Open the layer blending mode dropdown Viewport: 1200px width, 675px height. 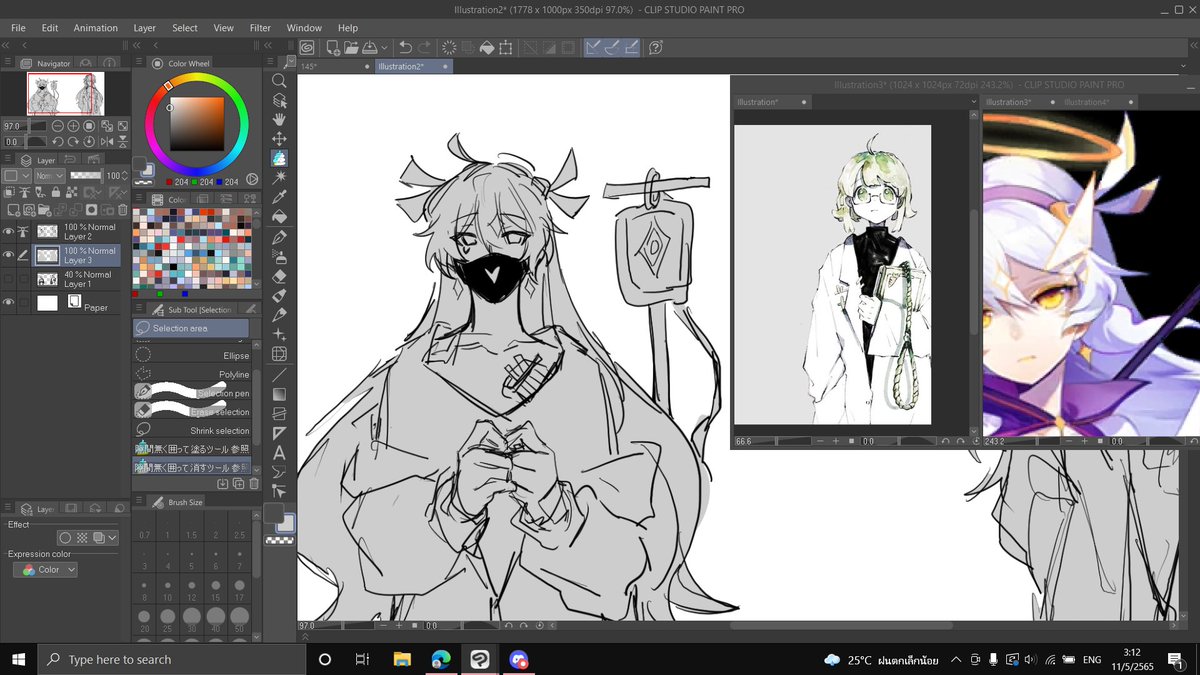[49, 175]
